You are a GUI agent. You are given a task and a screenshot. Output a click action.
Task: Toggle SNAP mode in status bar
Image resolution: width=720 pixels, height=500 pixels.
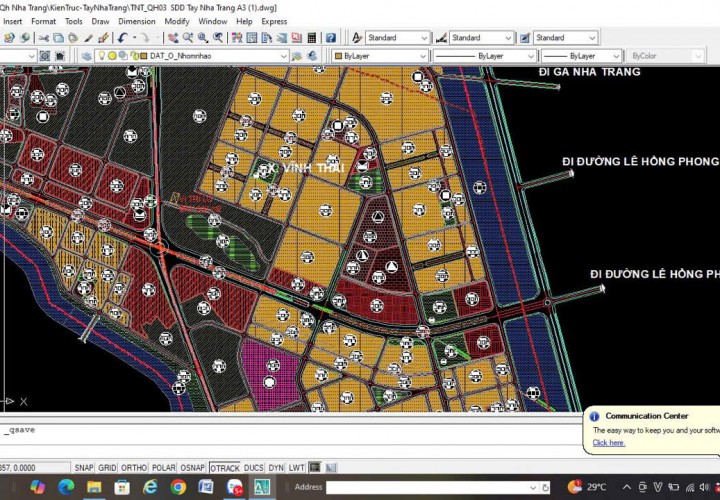[84, 467]
